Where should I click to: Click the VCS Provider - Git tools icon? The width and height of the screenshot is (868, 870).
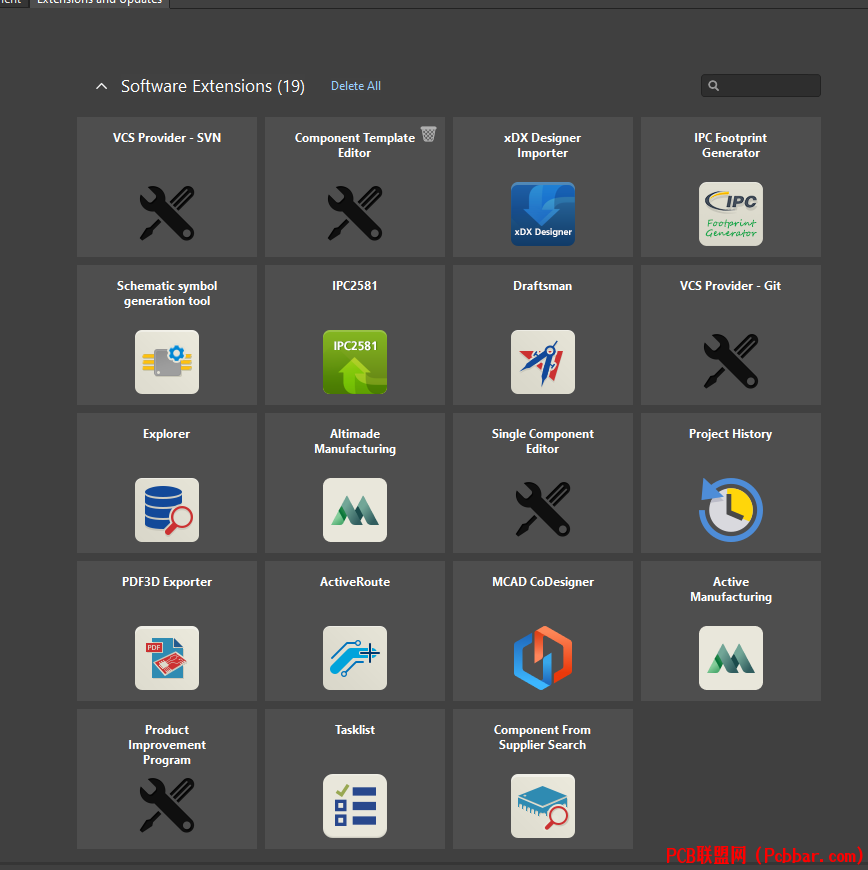[731, 361]
